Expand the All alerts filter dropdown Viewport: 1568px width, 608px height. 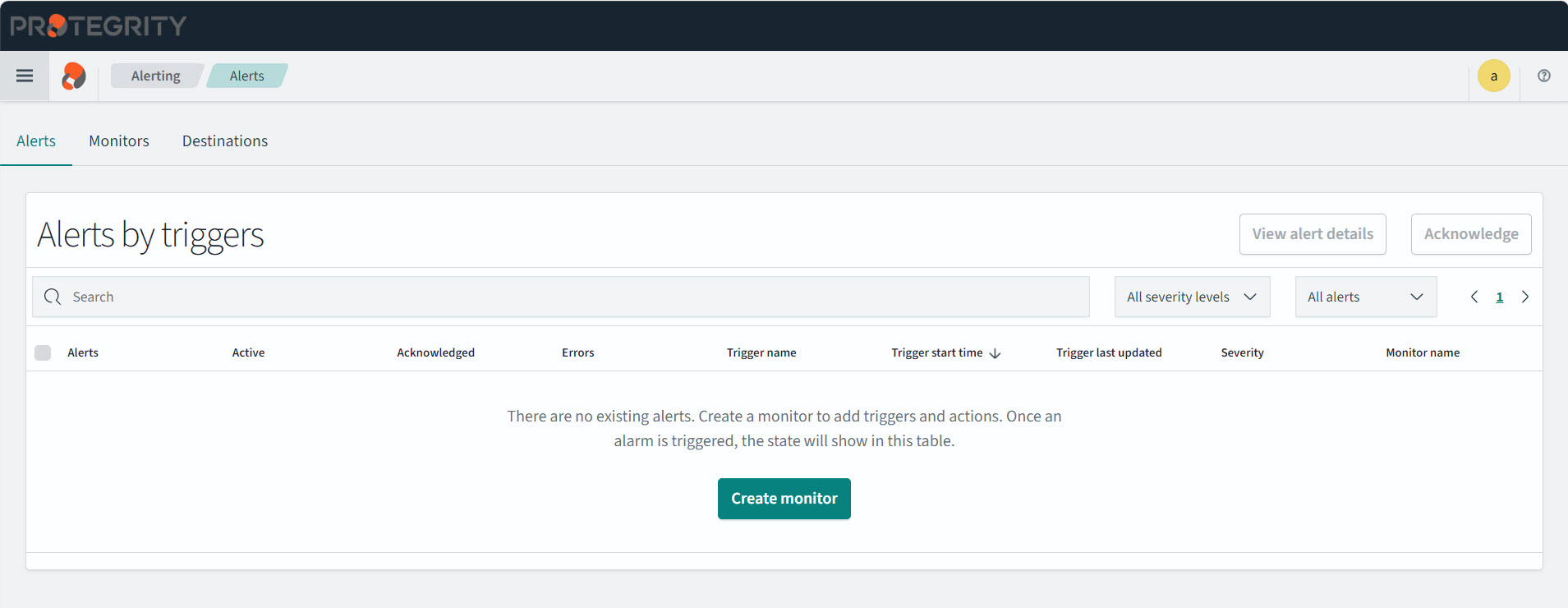tap(1365, 297)
